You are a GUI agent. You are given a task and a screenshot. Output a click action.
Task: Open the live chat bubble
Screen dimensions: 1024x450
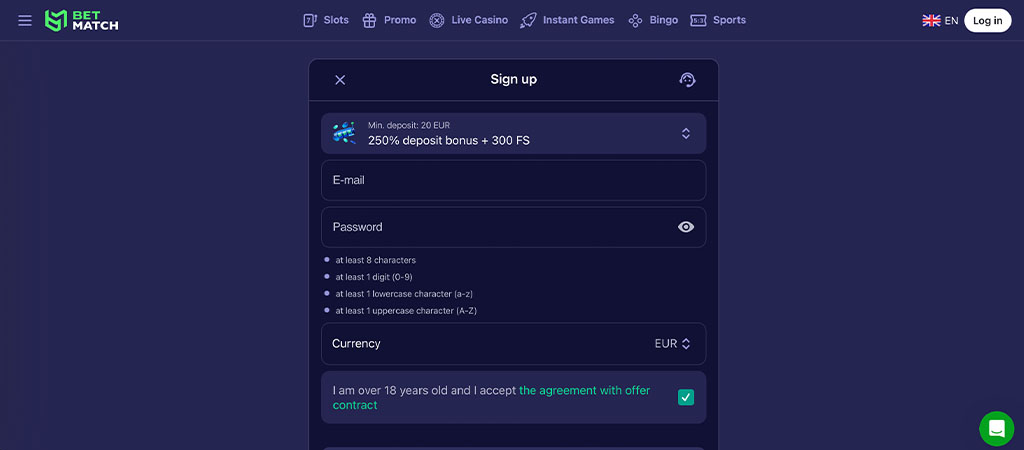(996, 429)
